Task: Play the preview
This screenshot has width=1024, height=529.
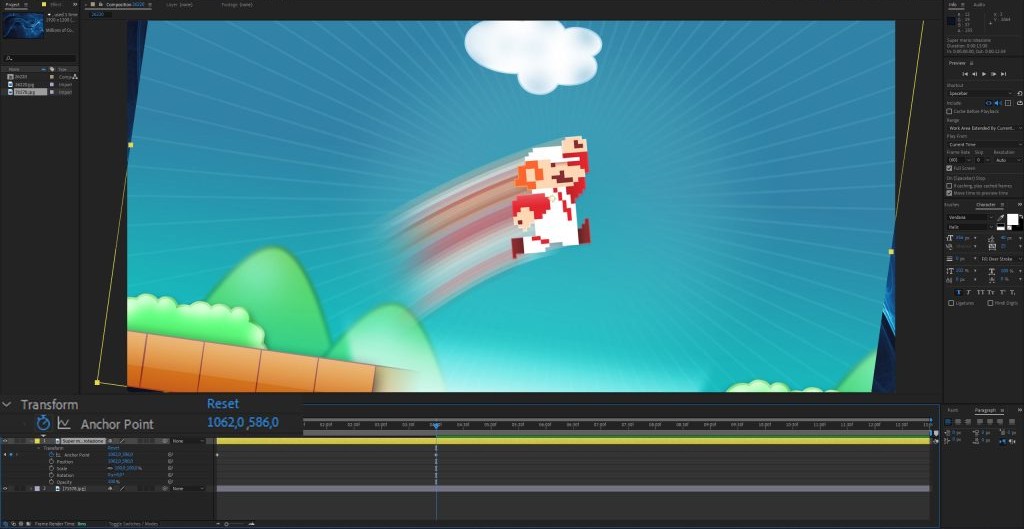Action: 984,74
